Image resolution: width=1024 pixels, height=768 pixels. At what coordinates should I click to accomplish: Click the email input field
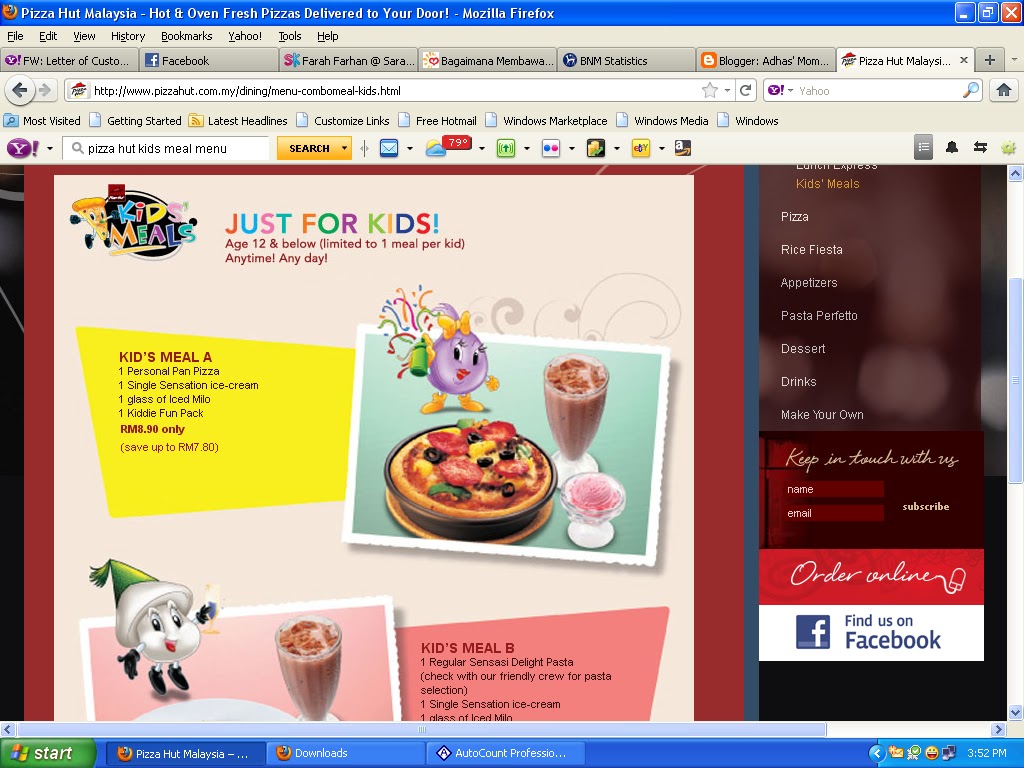coord(833,513)
